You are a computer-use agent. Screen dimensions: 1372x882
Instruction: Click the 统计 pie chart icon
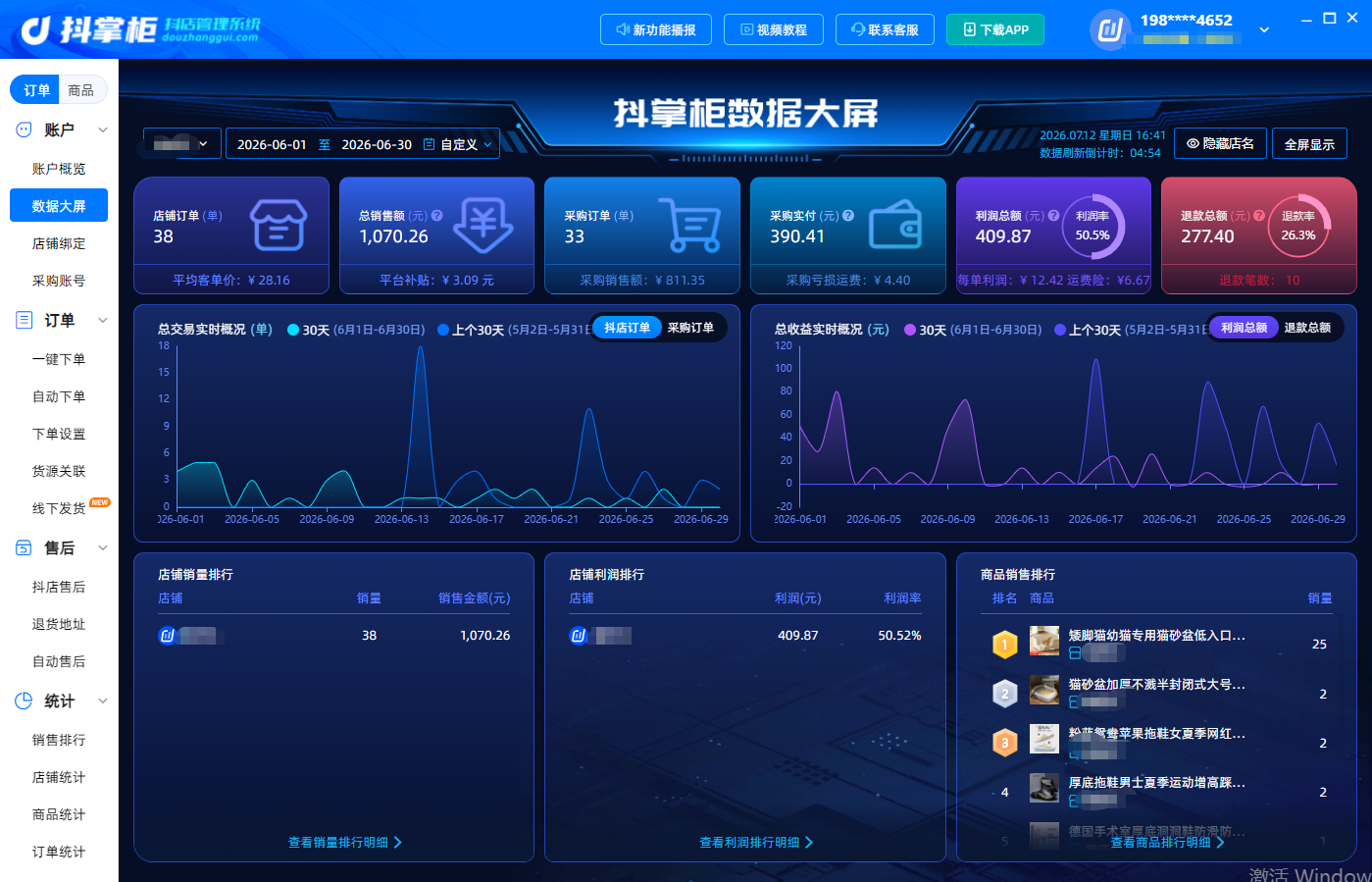[x=25, y=700]
